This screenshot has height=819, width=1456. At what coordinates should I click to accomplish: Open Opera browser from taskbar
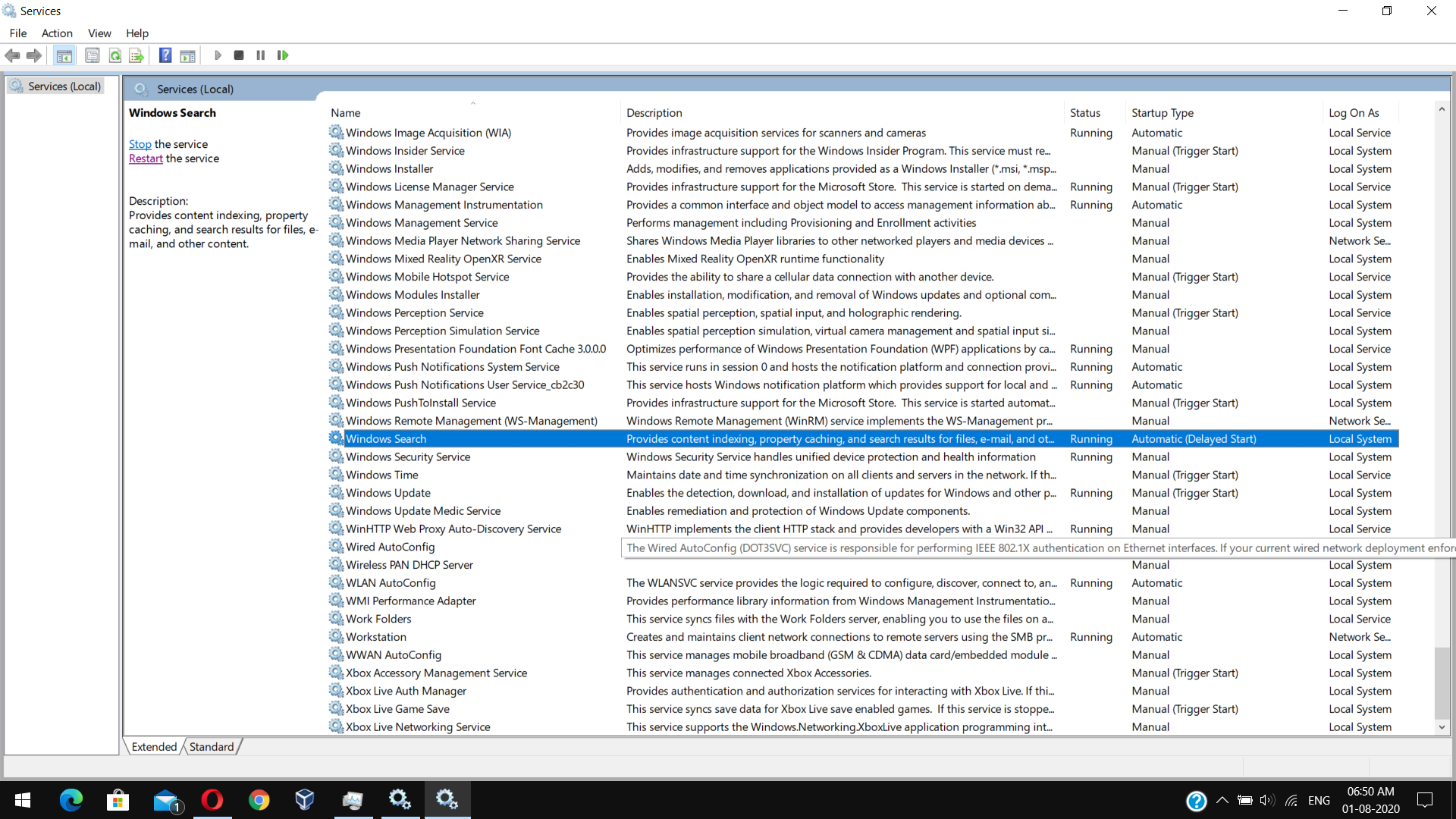tap(212, 800)
